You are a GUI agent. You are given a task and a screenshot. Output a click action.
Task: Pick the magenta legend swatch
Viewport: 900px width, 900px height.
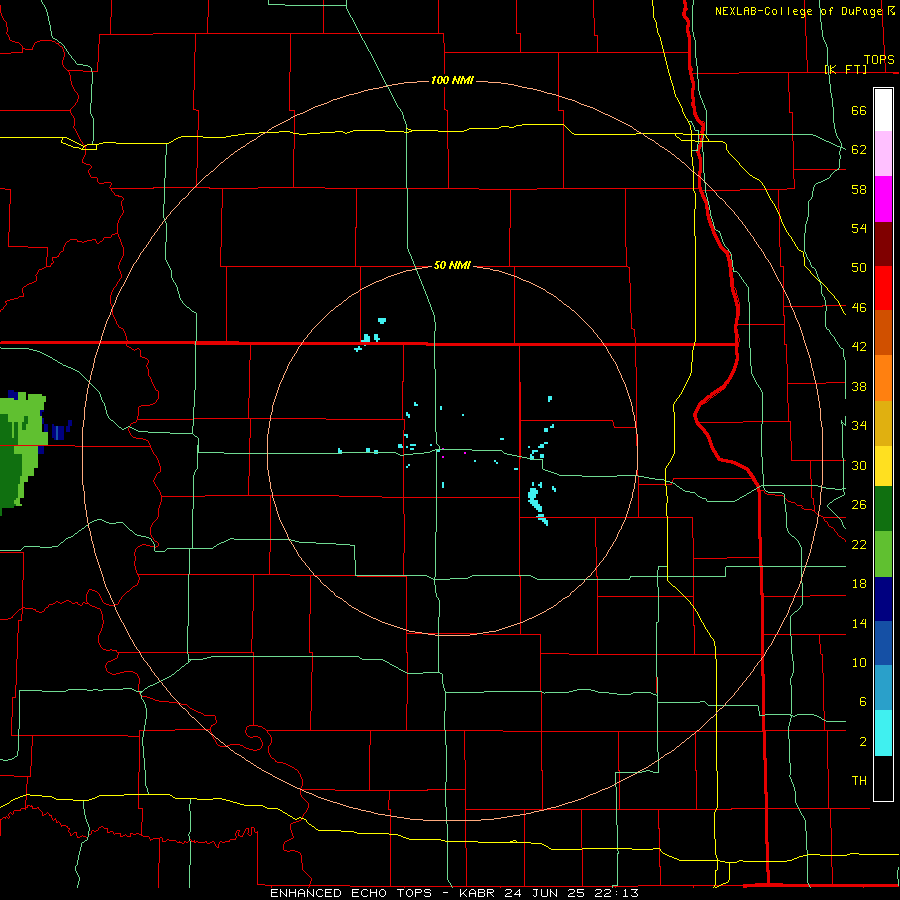point(883,199)
